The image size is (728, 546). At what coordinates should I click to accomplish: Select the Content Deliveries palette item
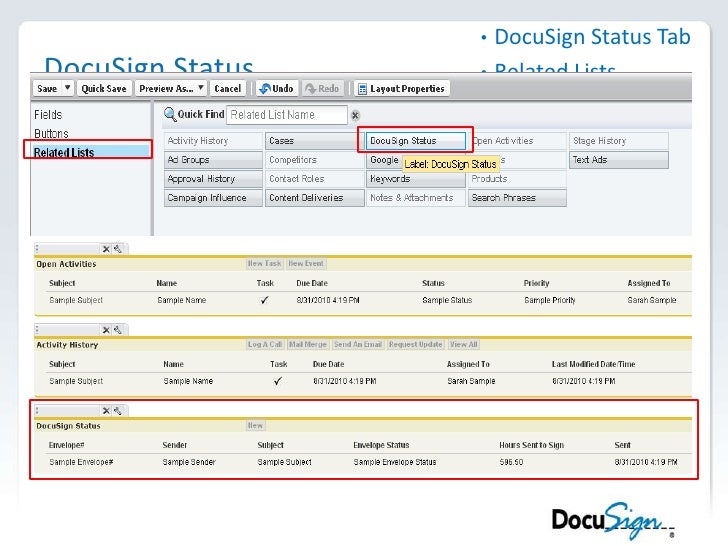click(314, 198)
